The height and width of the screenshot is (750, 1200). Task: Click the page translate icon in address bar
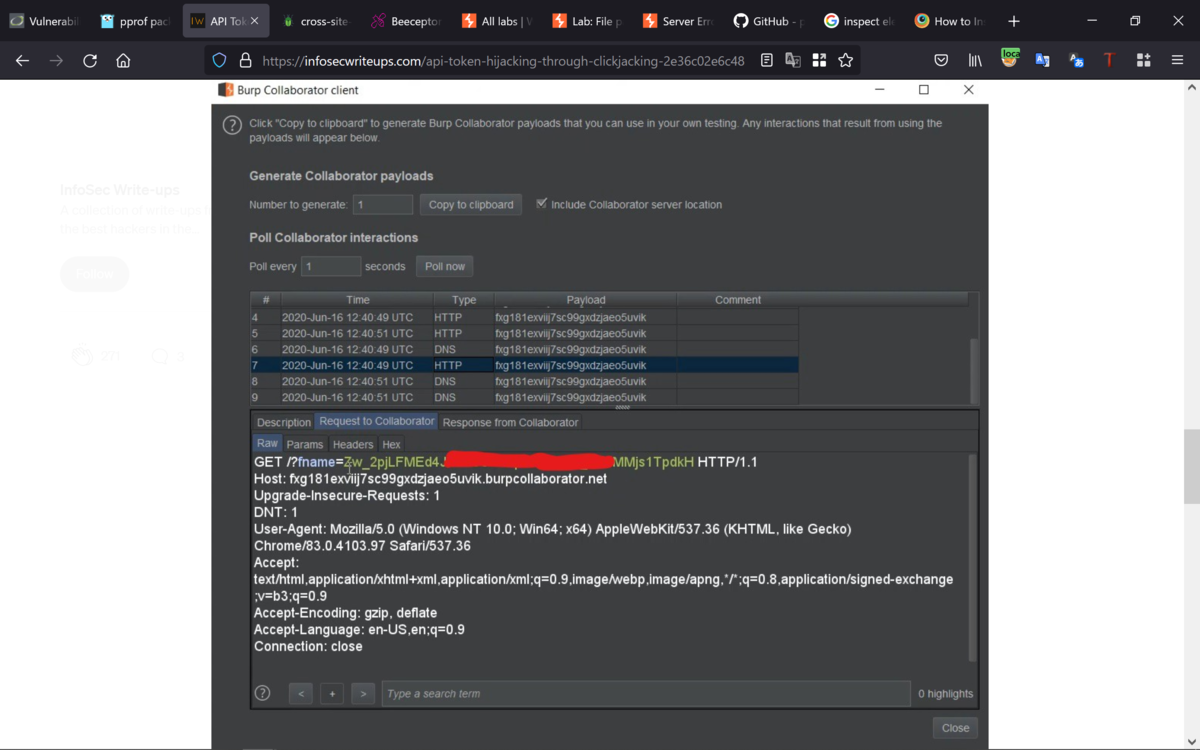tap(793, 60)
